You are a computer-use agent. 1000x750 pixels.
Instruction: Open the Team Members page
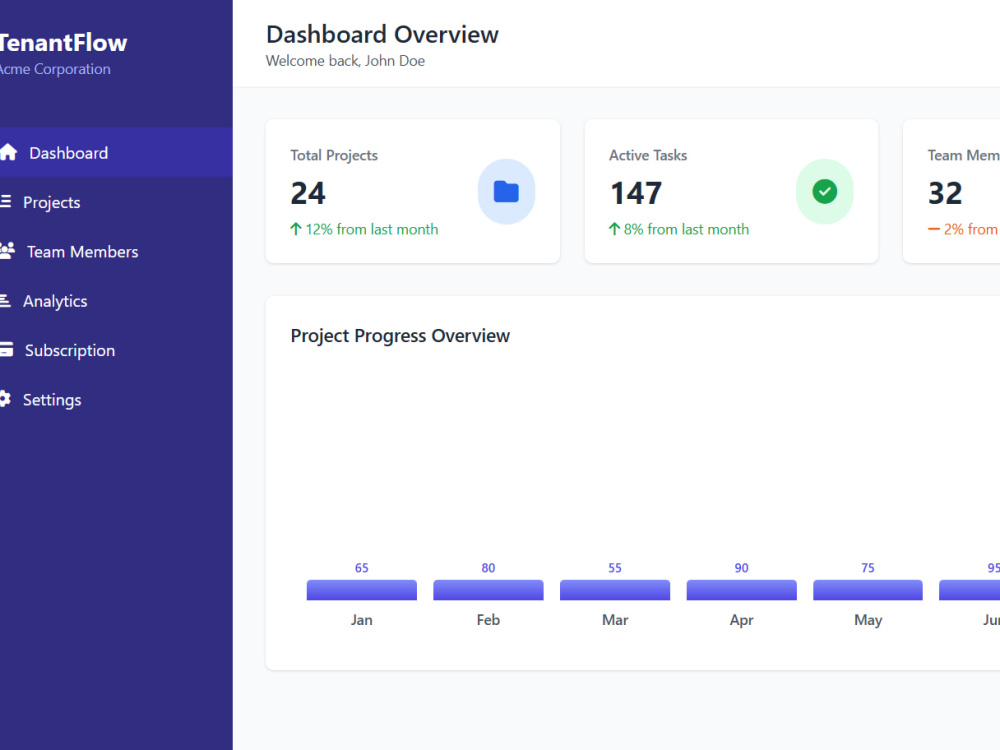click(116, 251)
